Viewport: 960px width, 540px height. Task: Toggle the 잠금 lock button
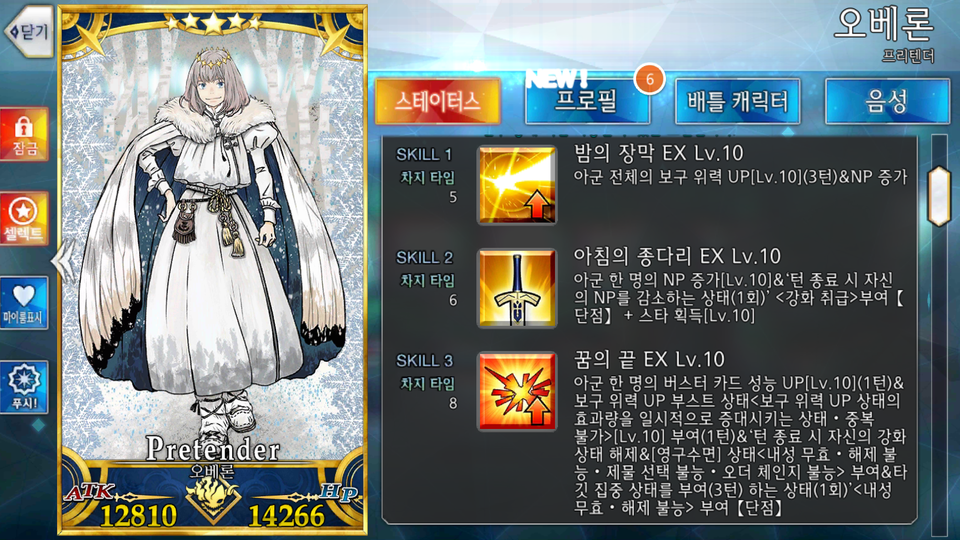(x=24, y=135)
